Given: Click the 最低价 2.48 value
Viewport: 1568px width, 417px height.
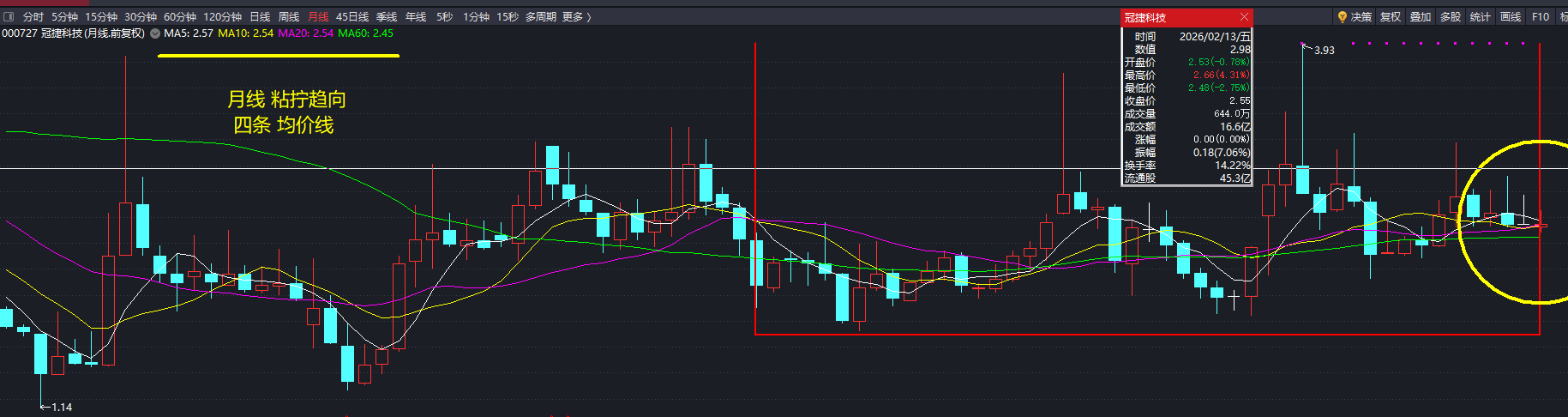Looking at the screenshot, I should pyautogui.click(x=1219, y=88).
